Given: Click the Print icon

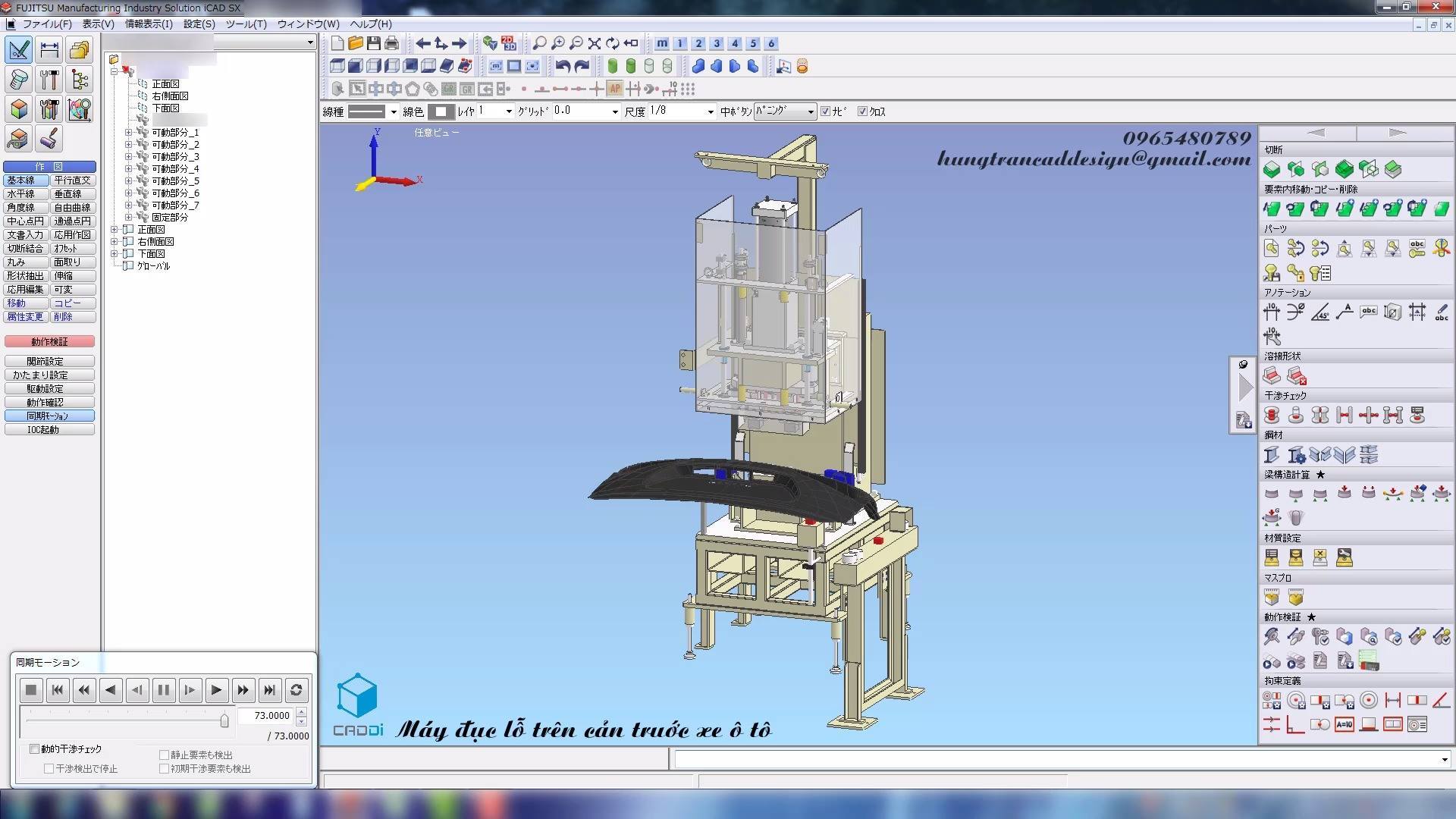Looking at the screenshot, I should tap(391, 43).
